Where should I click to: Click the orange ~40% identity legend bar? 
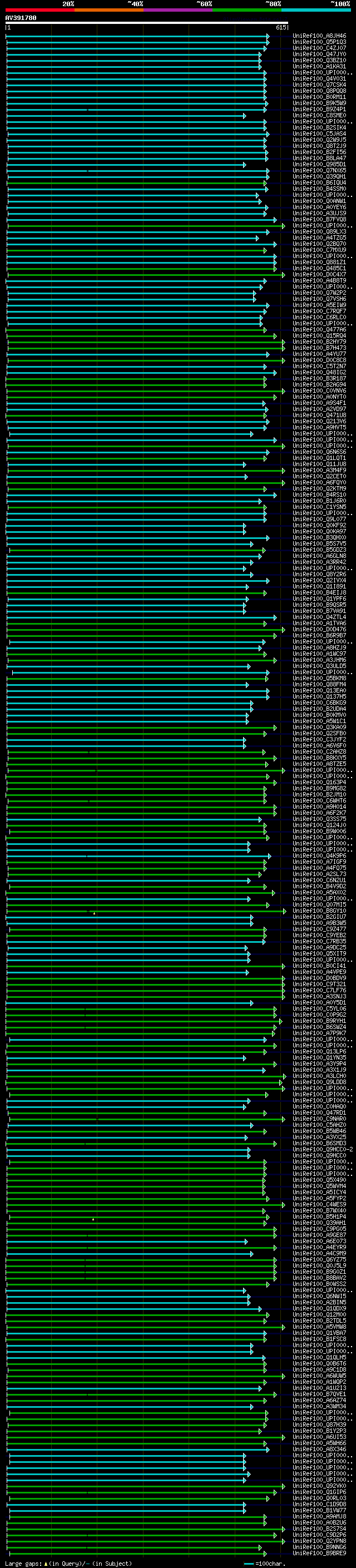(x=109, y=10)
